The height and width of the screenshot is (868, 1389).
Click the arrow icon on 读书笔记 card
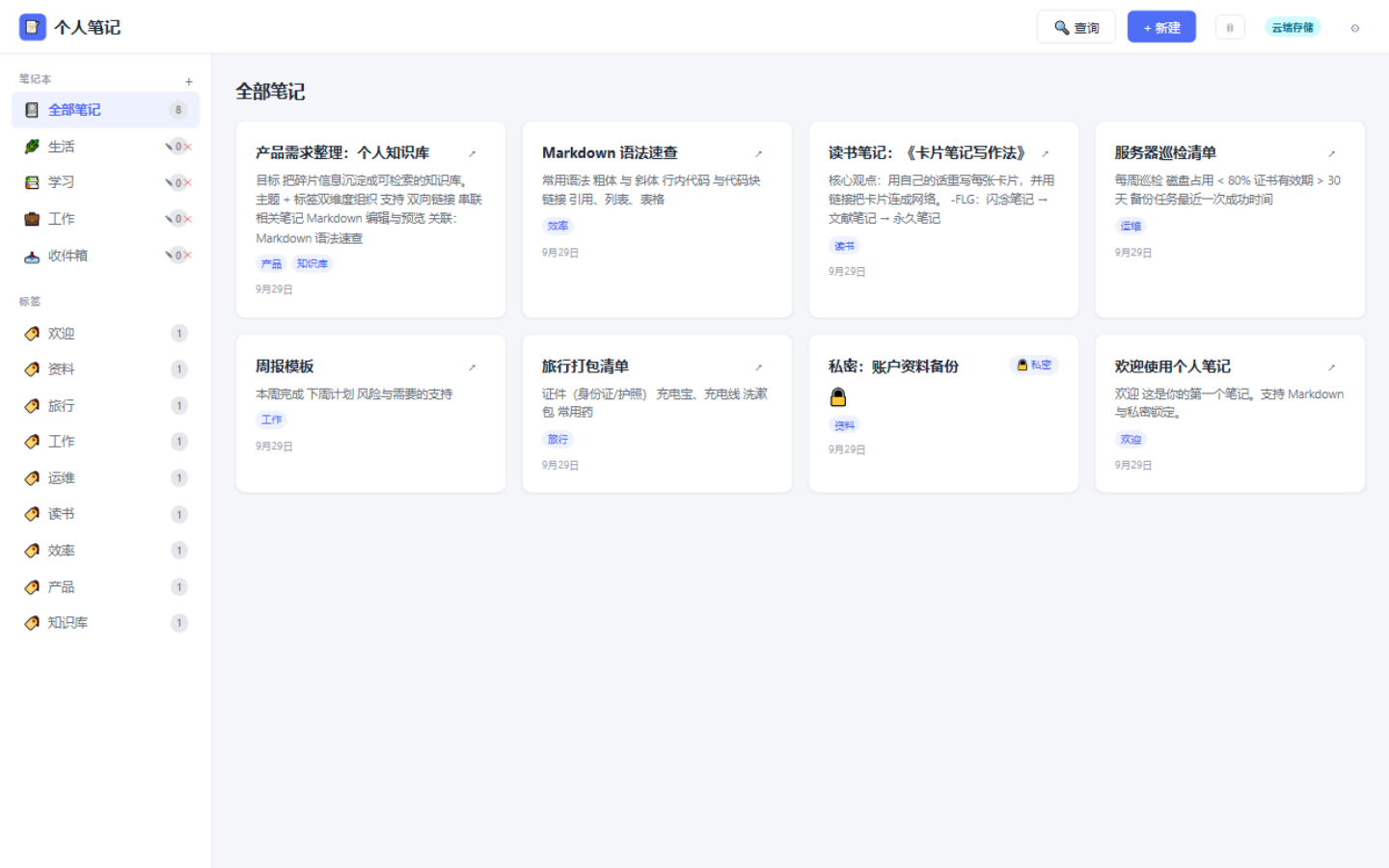[1046, 153]
